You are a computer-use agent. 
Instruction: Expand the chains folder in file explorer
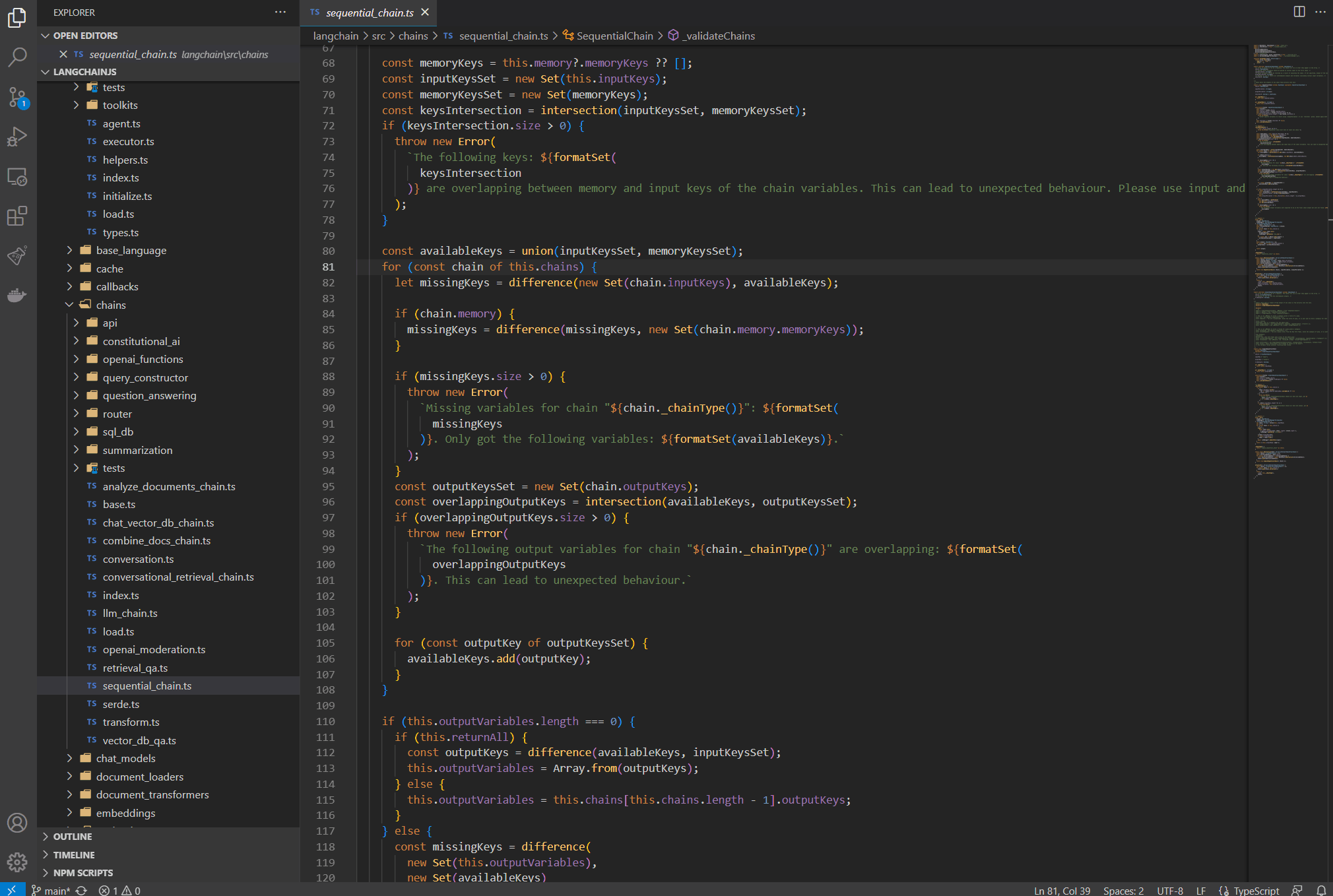114,304
